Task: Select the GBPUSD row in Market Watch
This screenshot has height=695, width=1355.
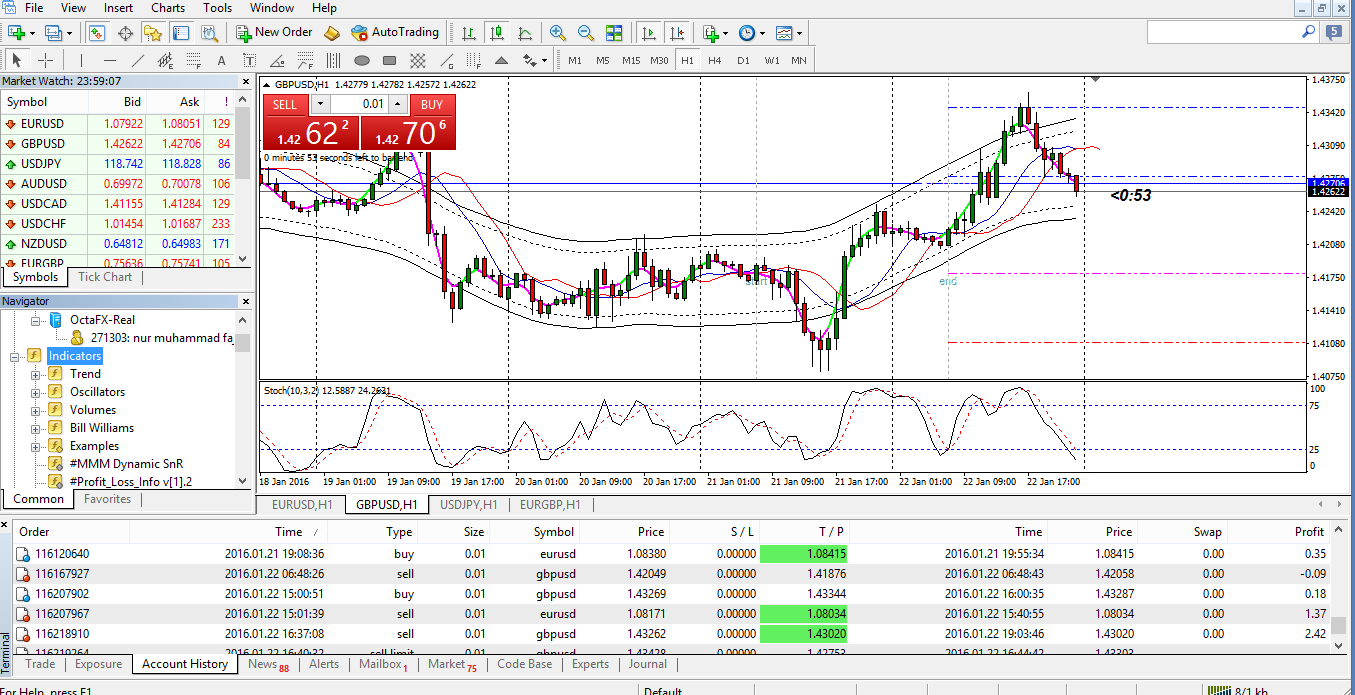Action: (x=118, y=144)
